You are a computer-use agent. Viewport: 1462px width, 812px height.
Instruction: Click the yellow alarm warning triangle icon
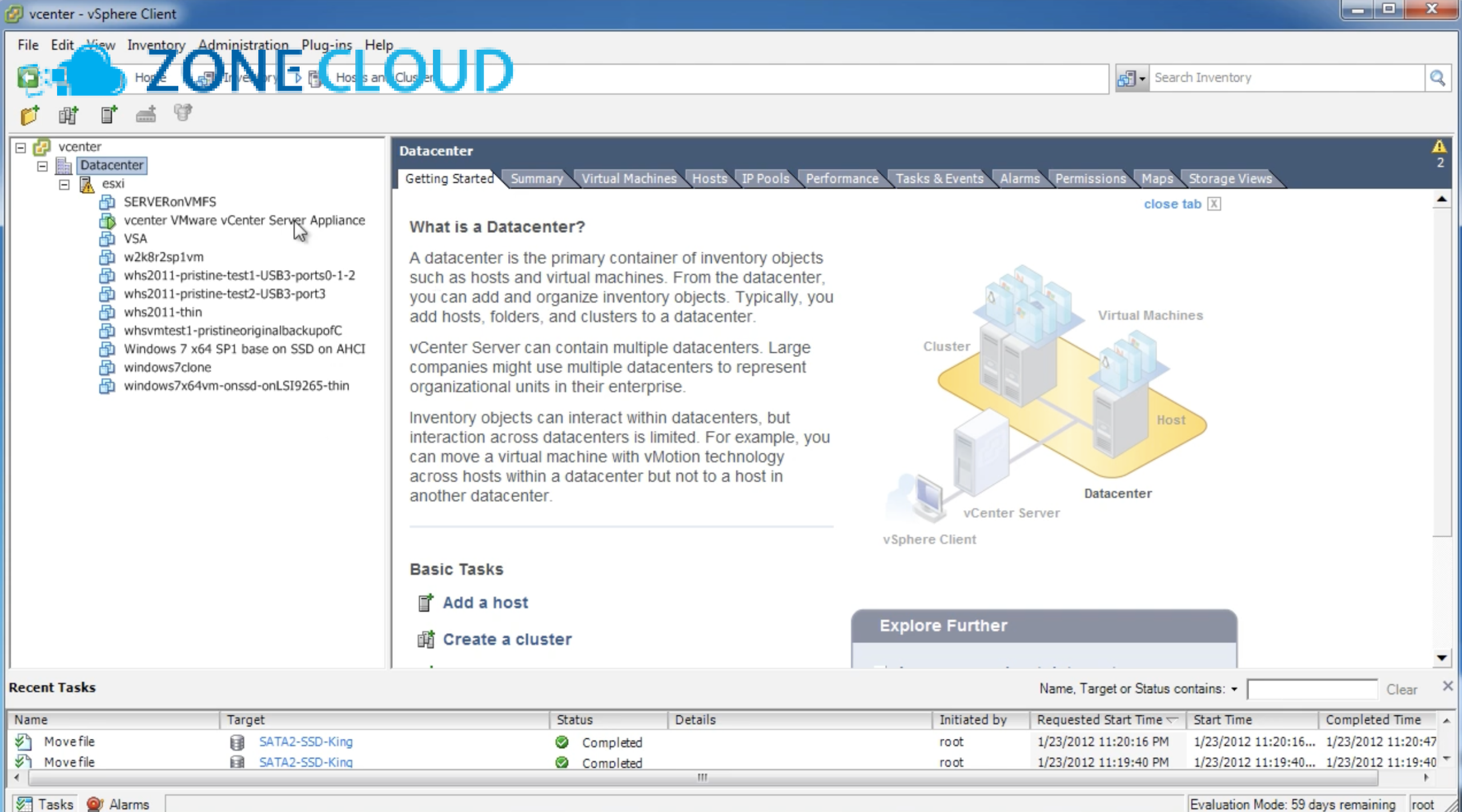click(1439, 147)
